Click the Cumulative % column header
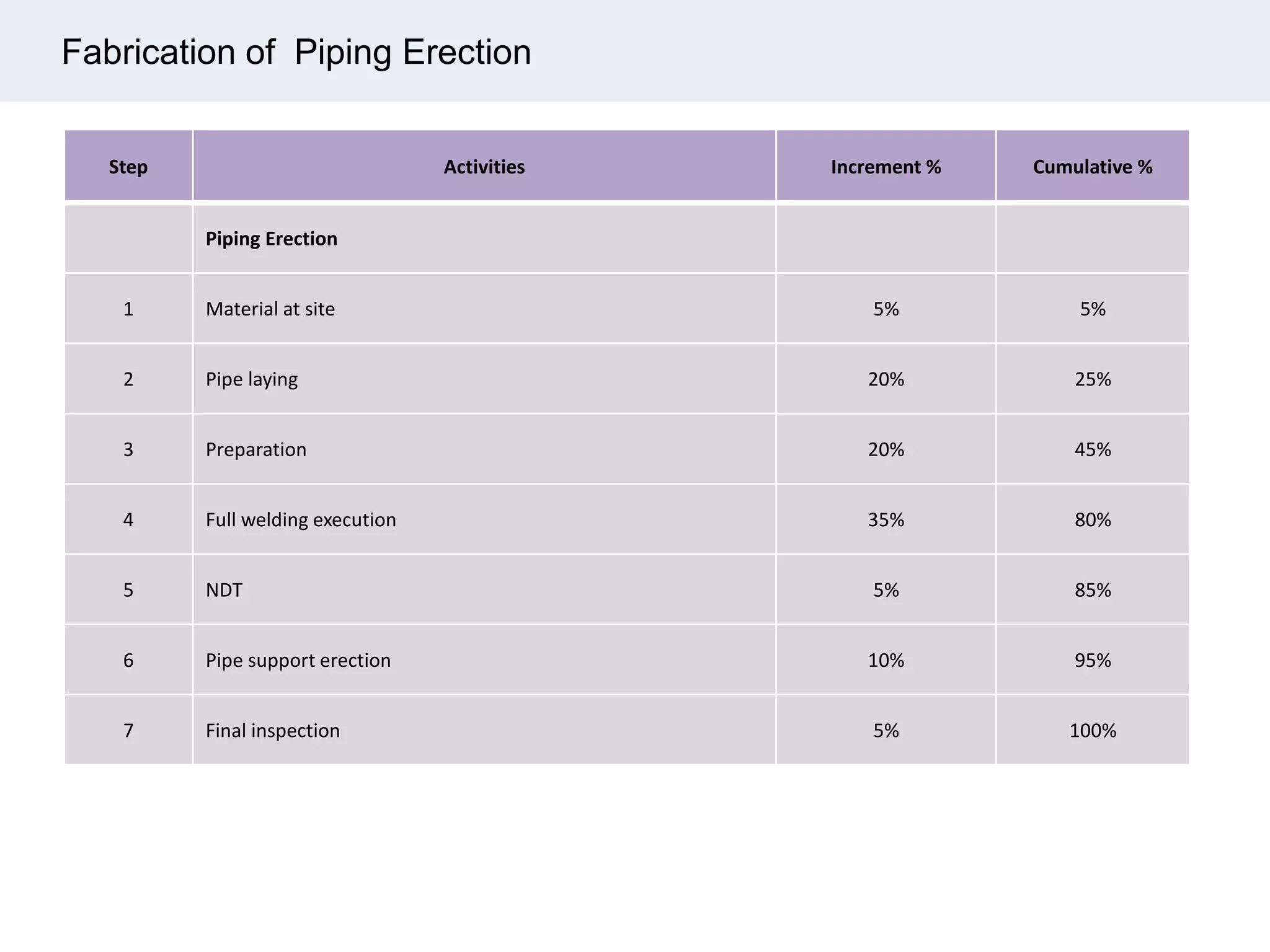1270x952 pixels. 1092,167
